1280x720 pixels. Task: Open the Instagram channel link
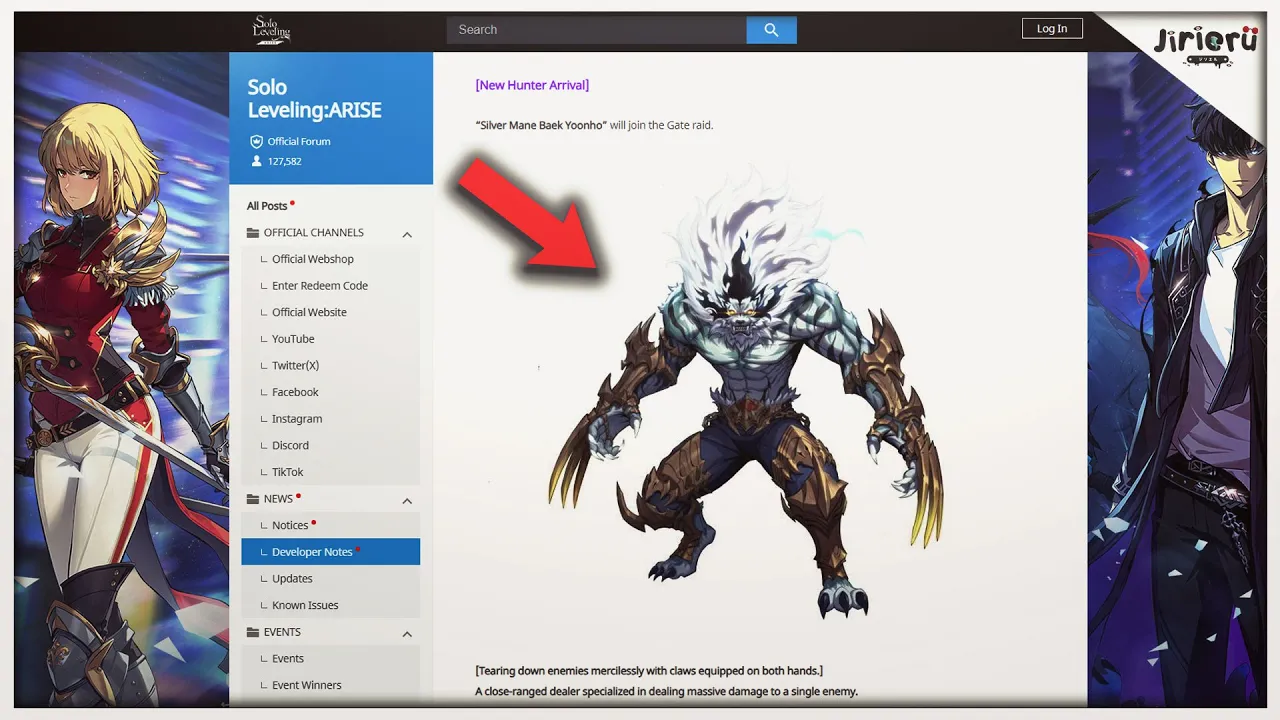point(297,419)
